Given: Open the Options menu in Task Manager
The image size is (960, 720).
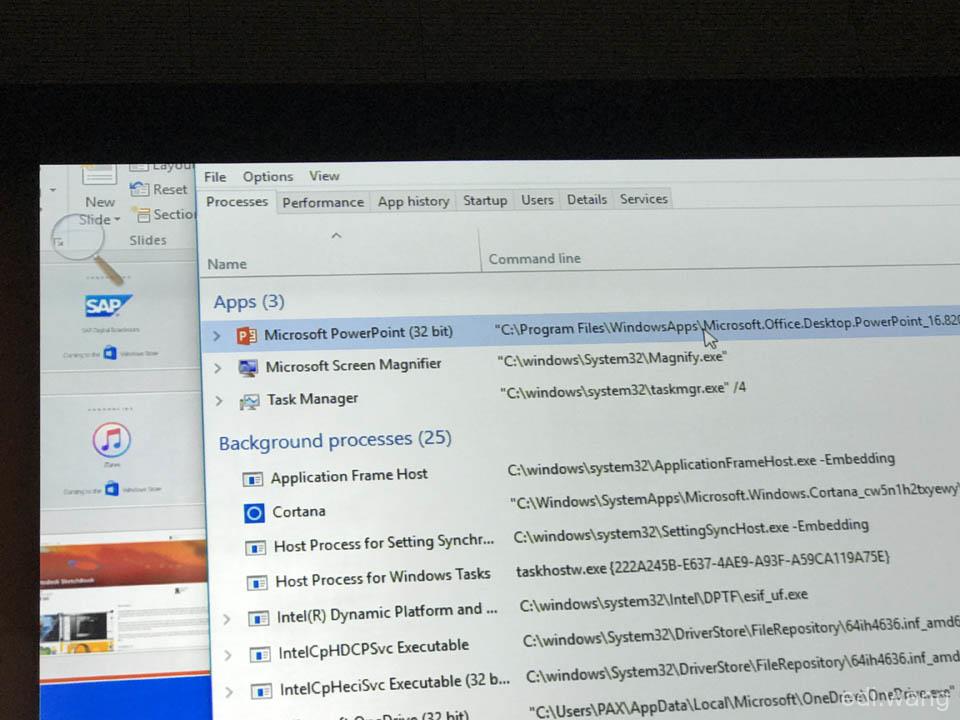Looking at the screenshot, I should [268, 177].
